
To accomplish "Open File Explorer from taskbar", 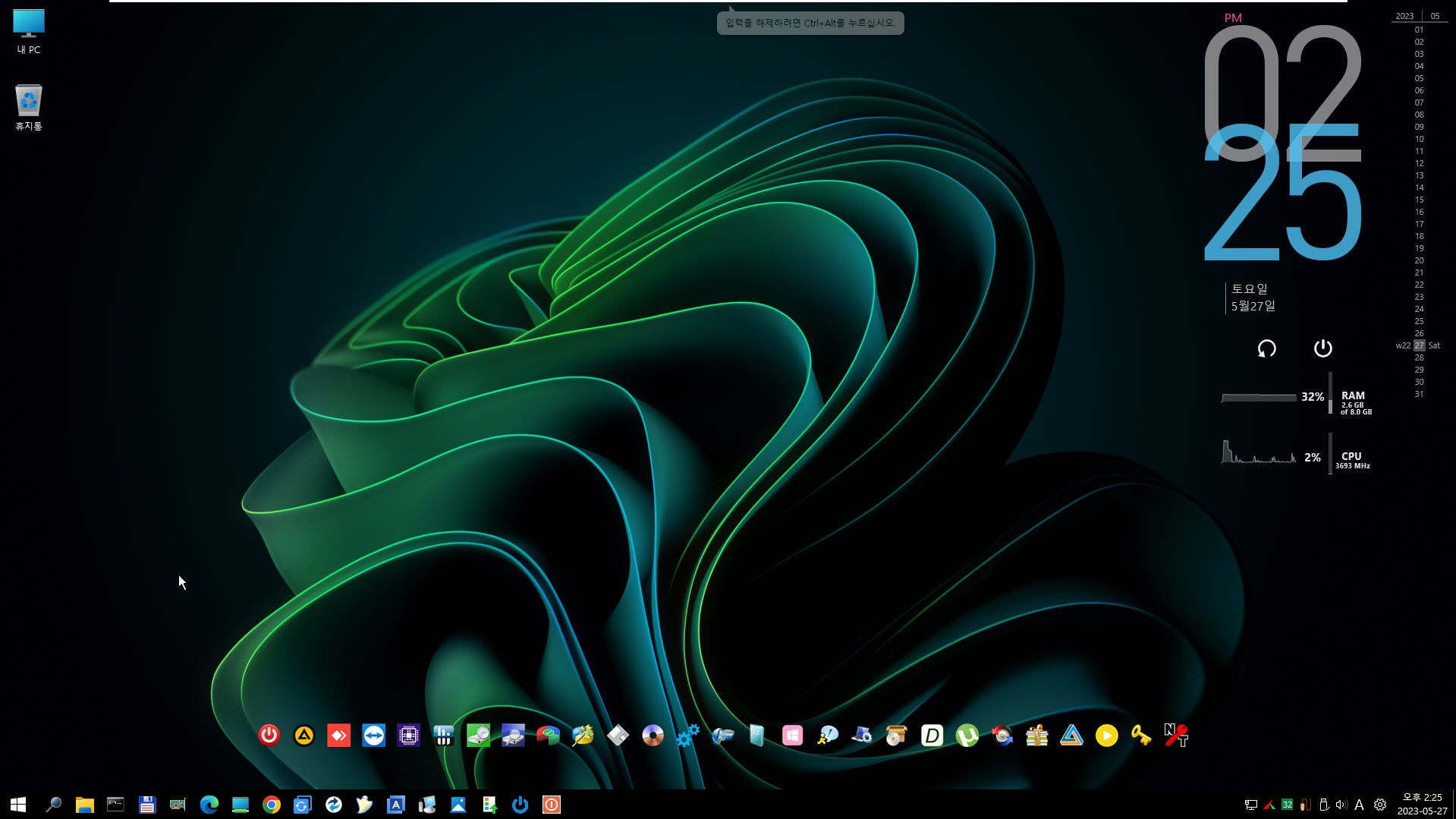I will tap(84, 805).
